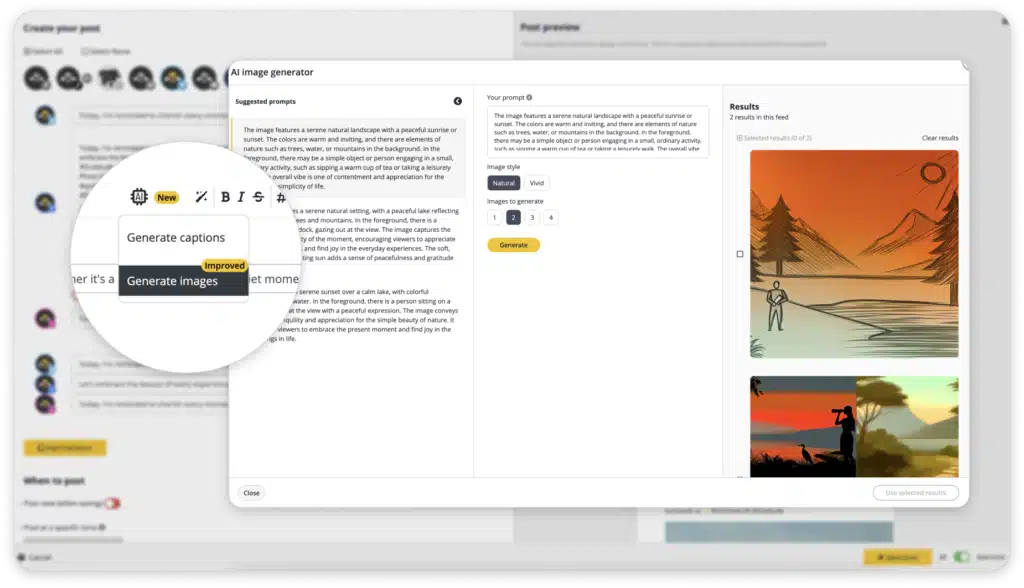The image size is (1024, 588).
Task: Select the Vivid image style
Action: 537,183
